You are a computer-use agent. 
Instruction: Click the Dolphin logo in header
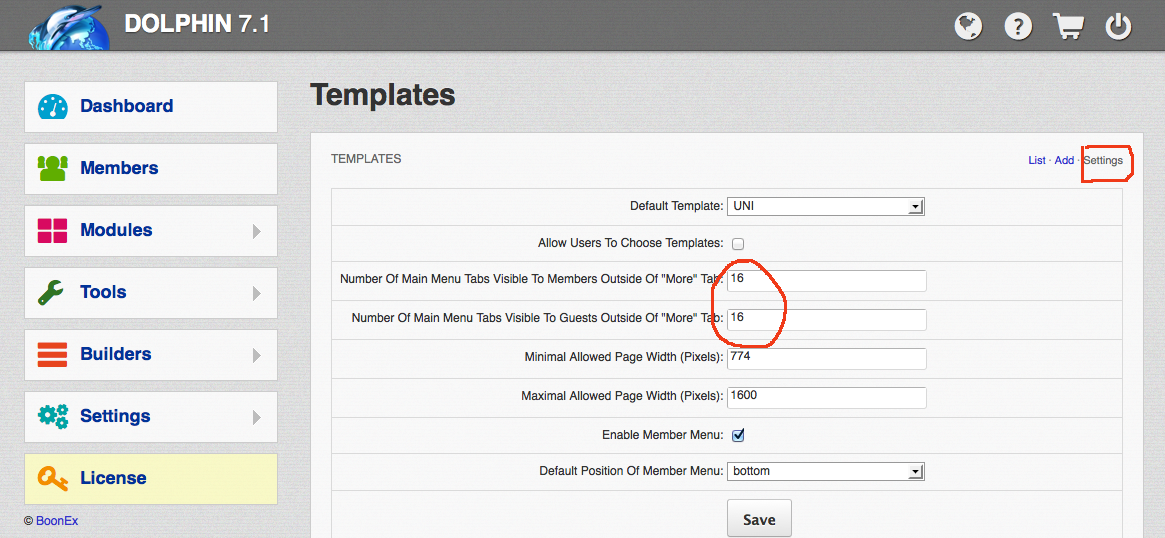tap(68, 26)
